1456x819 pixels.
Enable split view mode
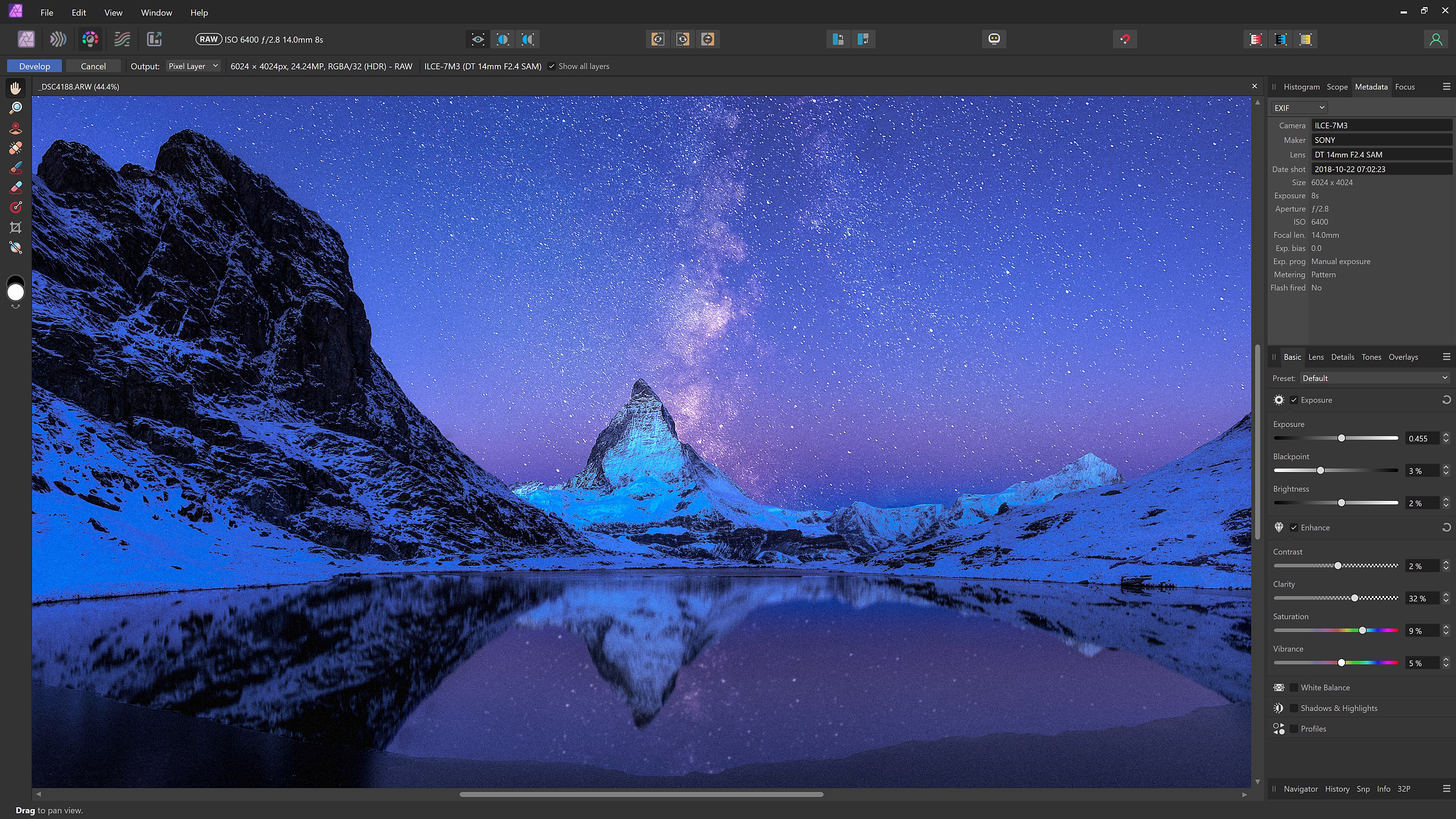click(503, 39)
